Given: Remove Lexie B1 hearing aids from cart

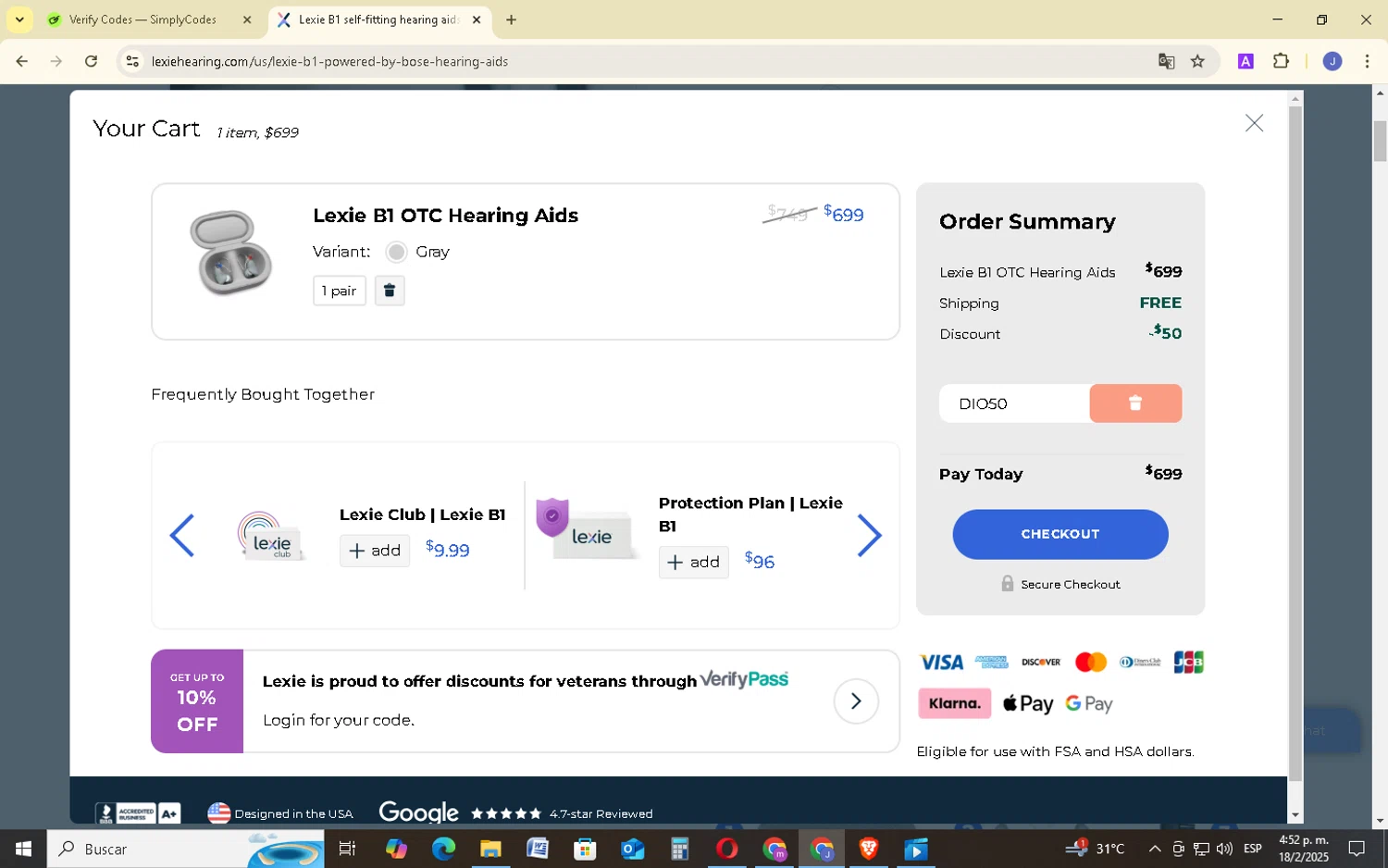Looking at the screenshot, I should tap(390, 291).
